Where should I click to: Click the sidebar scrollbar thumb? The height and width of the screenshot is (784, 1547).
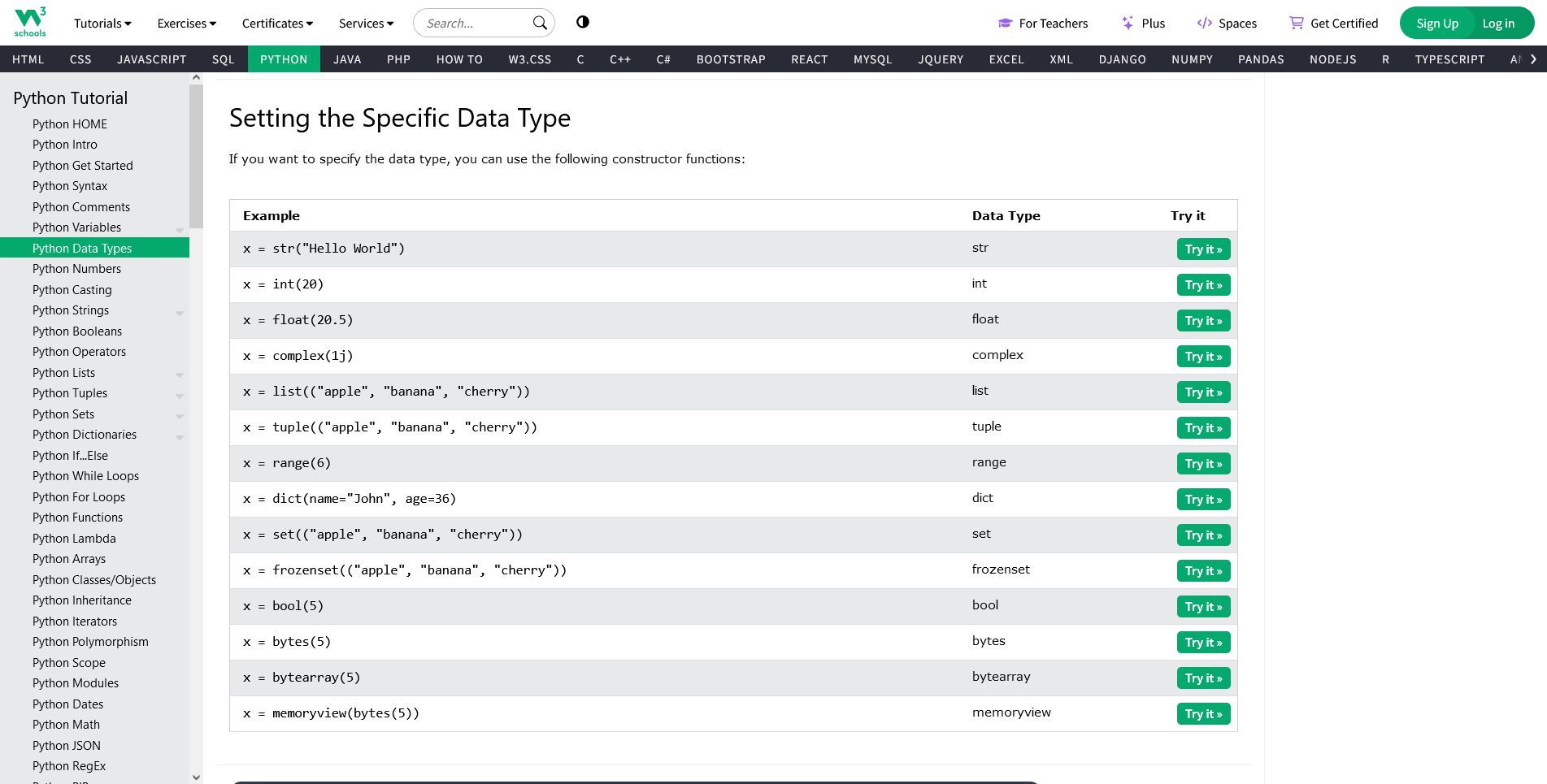[196, 155]
